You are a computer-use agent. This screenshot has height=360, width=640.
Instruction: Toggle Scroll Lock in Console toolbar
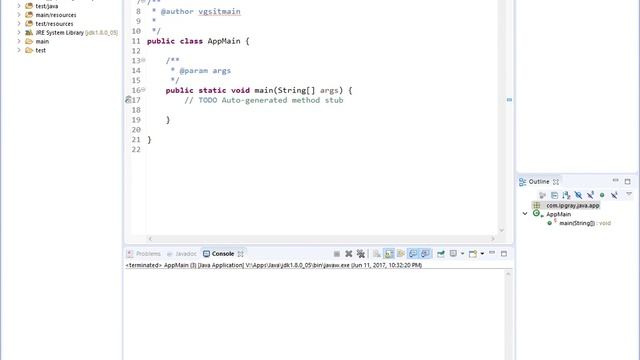pos(389,254)
